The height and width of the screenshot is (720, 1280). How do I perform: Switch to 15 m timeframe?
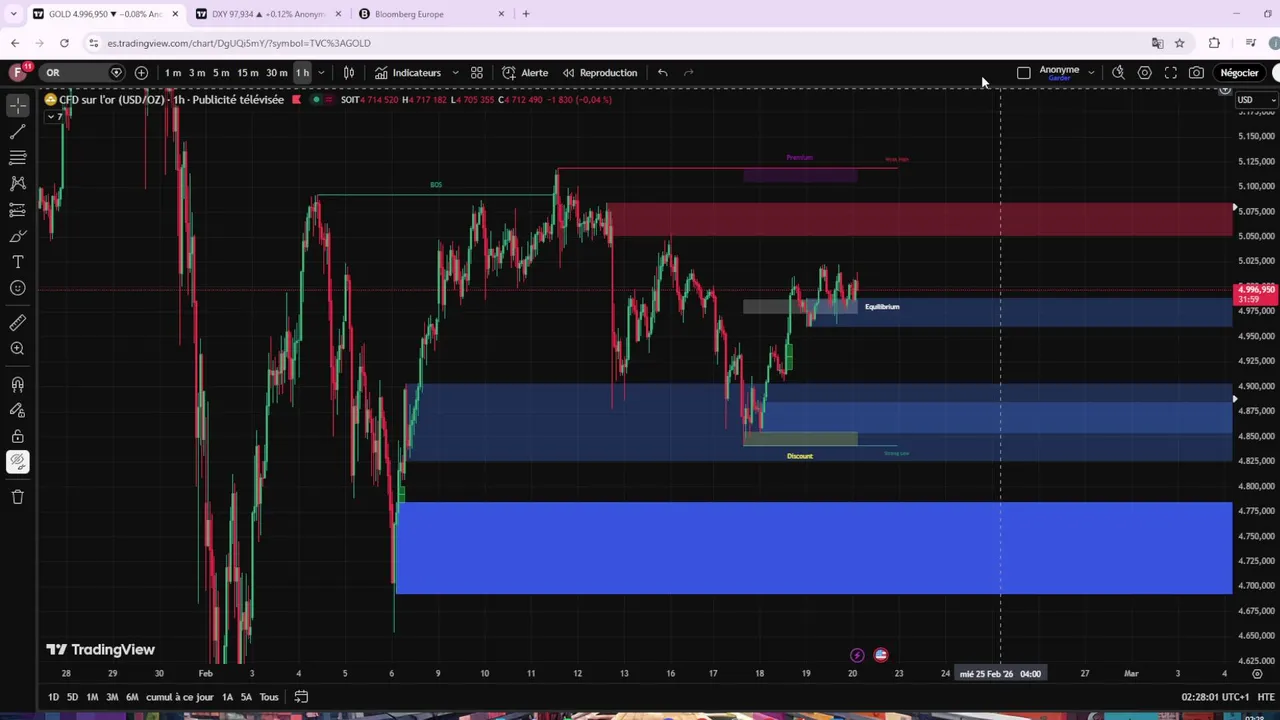[248, 72]
